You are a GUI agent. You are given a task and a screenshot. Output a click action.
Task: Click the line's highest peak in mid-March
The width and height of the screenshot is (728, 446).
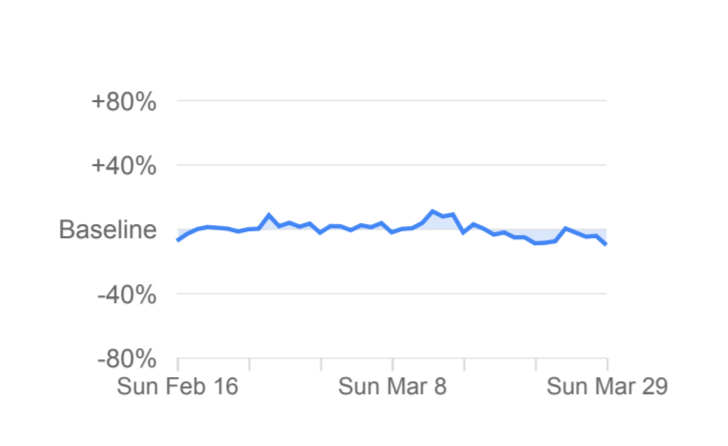click(432, 211)
